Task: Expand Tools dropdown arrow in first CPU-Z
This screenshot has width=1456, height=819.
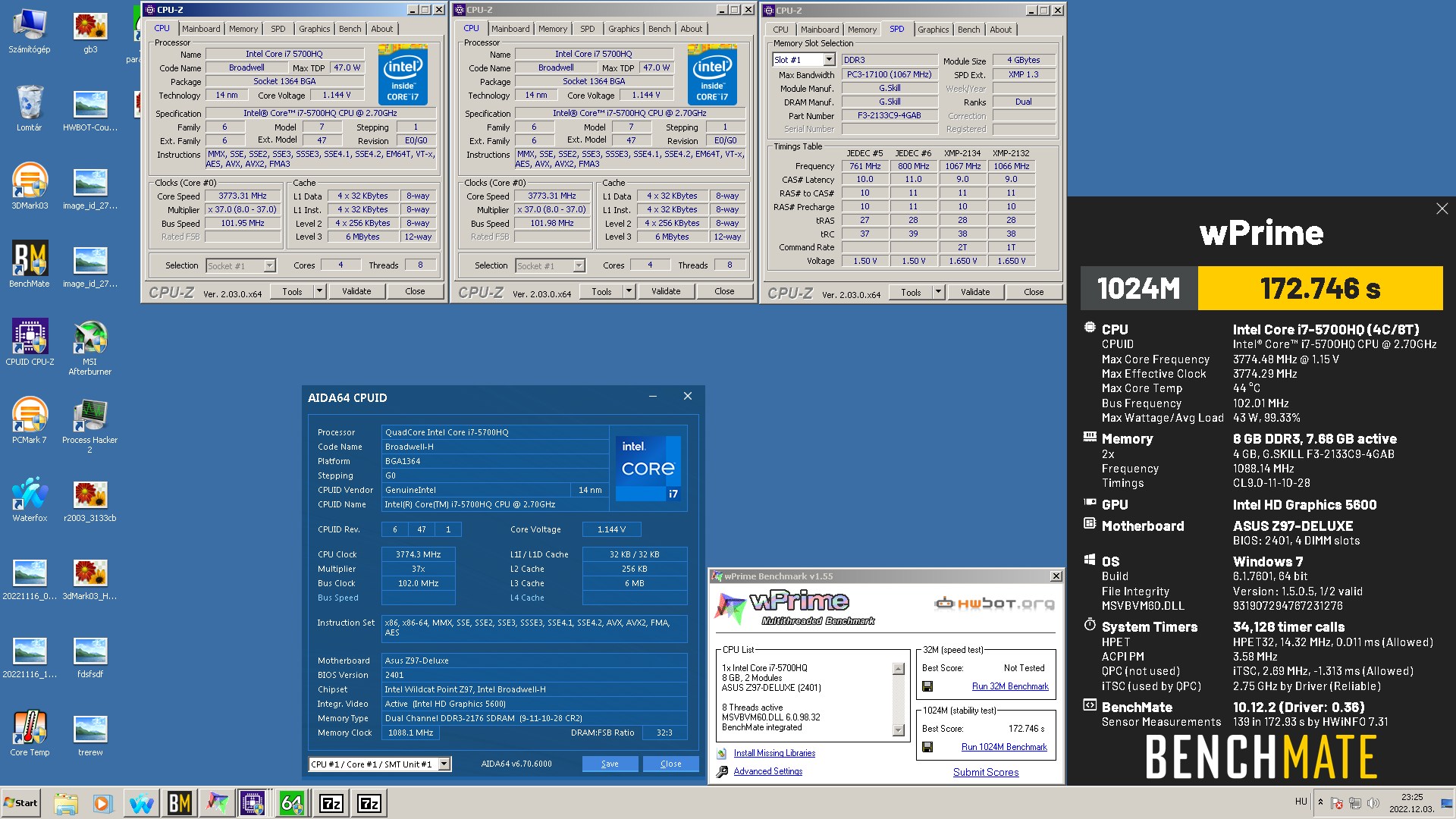Action: (x=319, y=291)
